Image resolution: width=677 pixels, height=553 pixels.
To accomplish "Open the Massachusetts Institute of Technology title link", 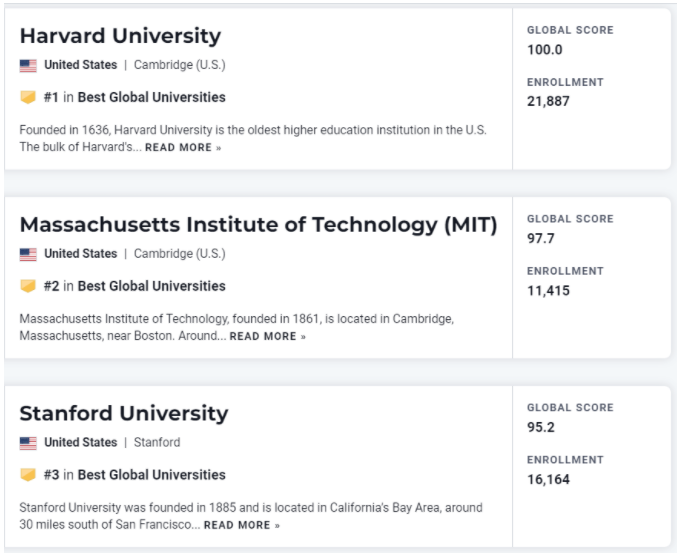I will click(258, 225).
